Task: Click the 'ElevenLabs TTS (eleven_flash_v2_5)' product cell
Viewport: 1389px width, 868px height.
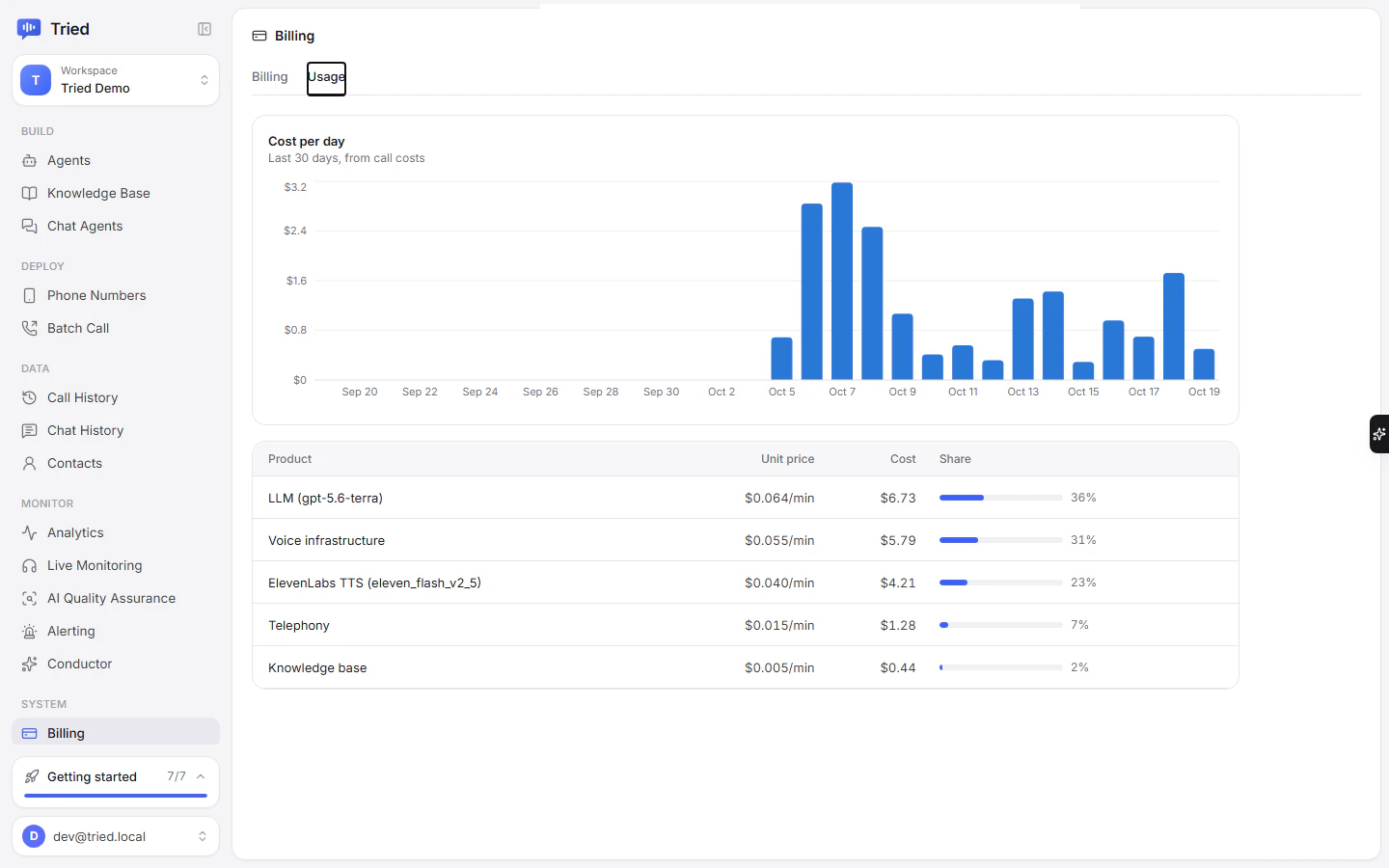Action: [374, 583]
